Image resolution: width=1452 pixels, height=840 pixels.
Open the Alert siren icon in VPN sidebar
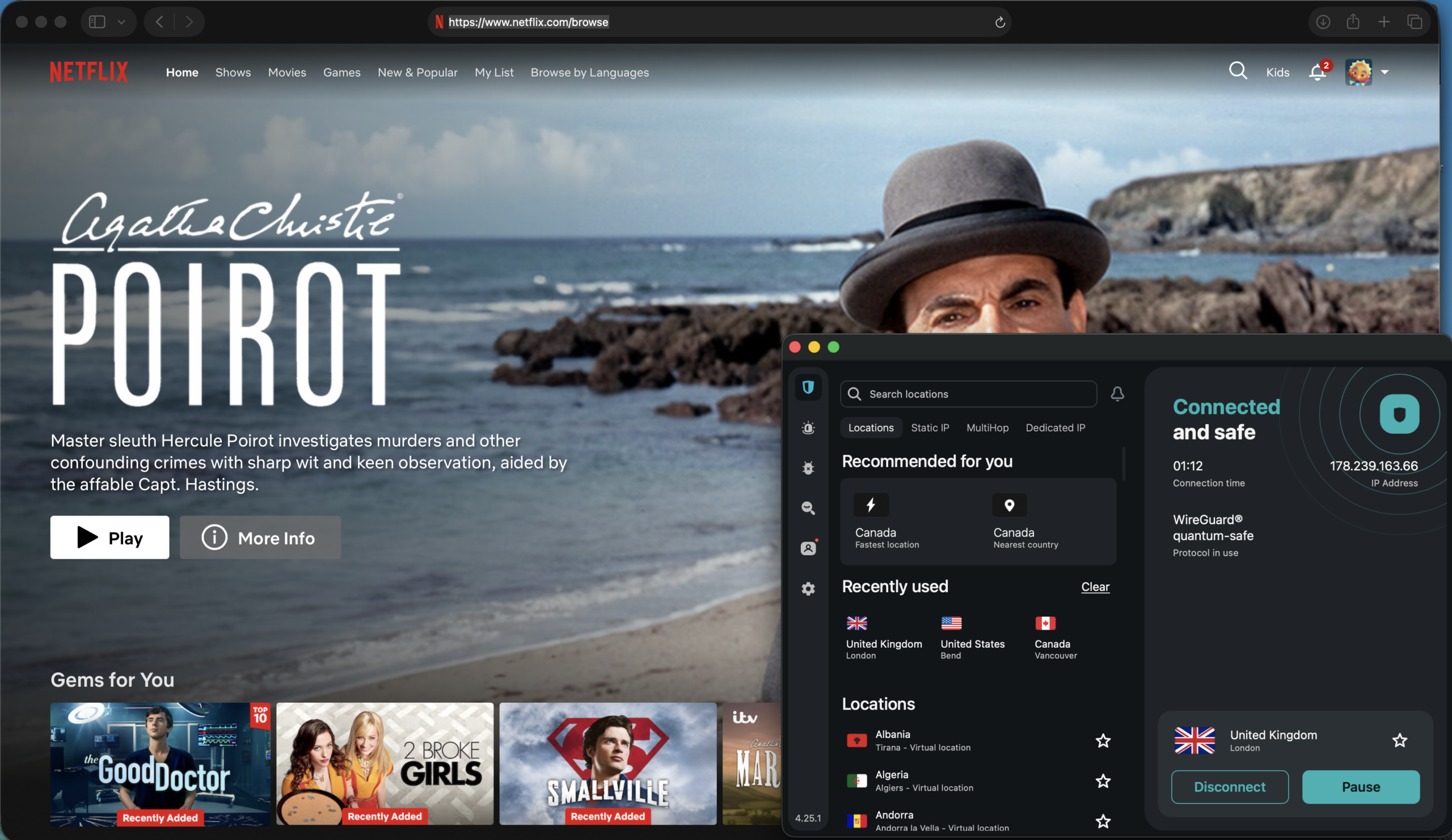[808, 428]
